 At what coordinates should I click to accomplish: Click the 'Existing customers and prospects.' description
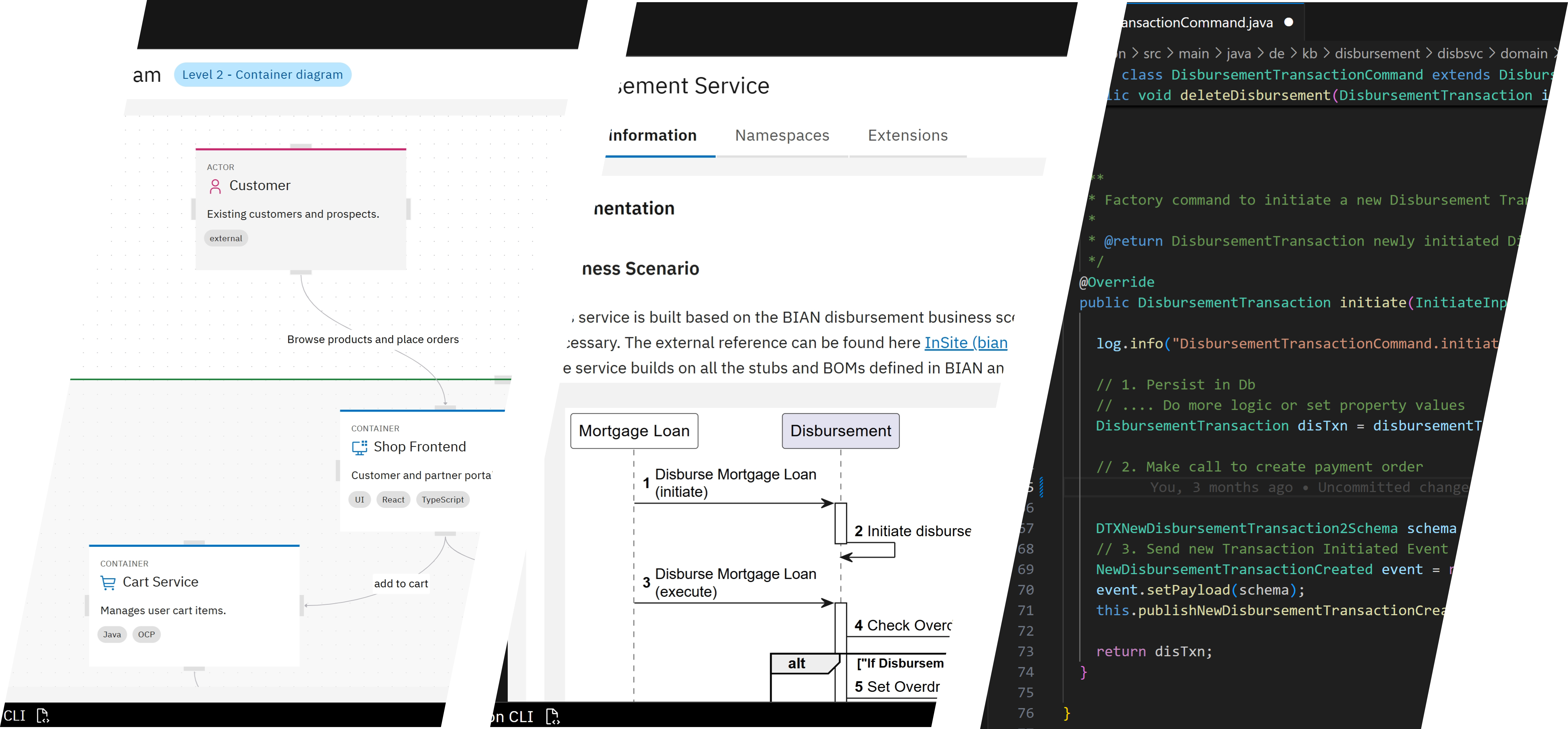coord(293,214)
